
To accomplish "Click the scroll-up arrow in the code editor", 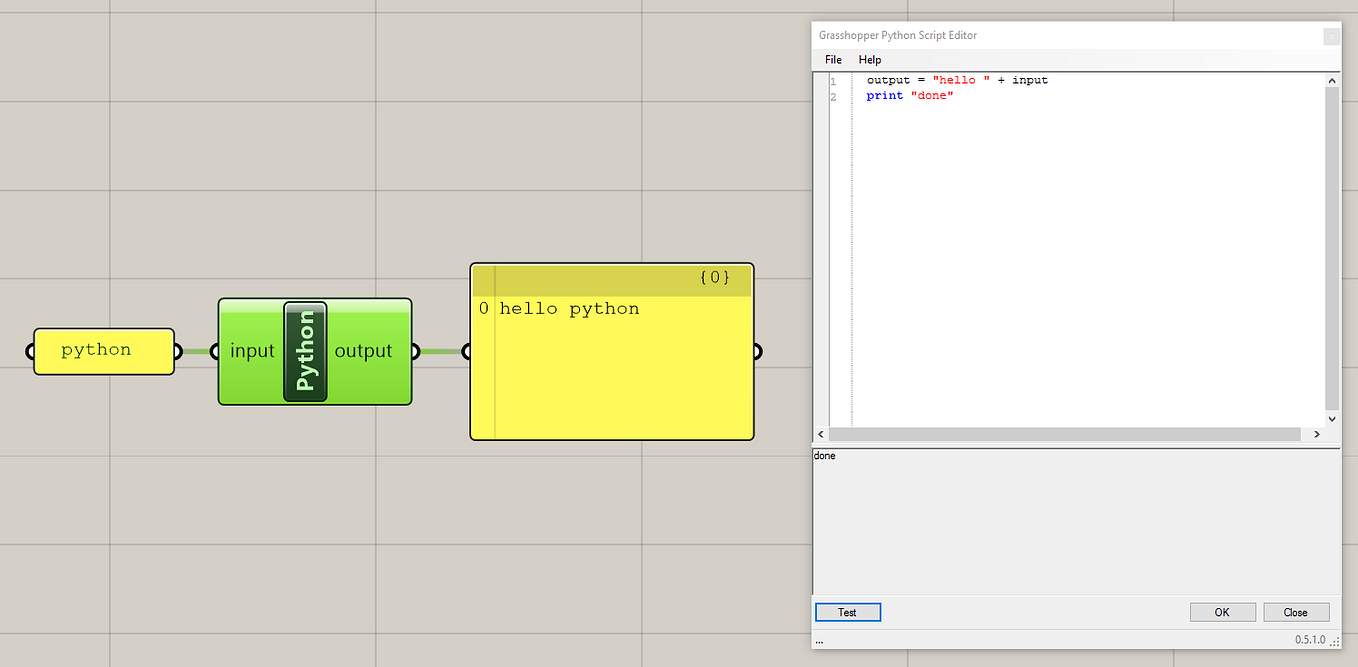I will click(x=1332, y=80).
